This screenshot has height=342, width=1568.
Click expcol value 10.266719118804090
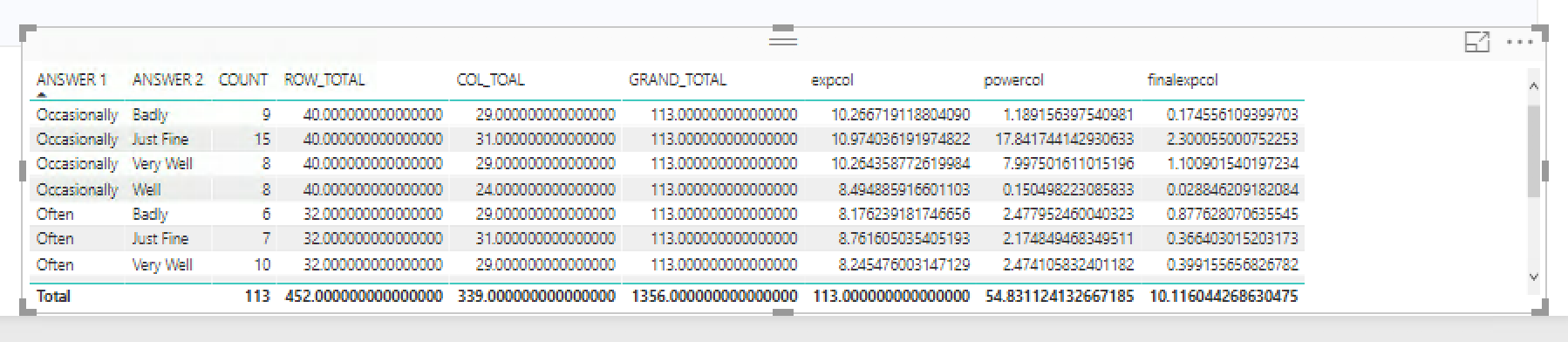pos(900,114)
